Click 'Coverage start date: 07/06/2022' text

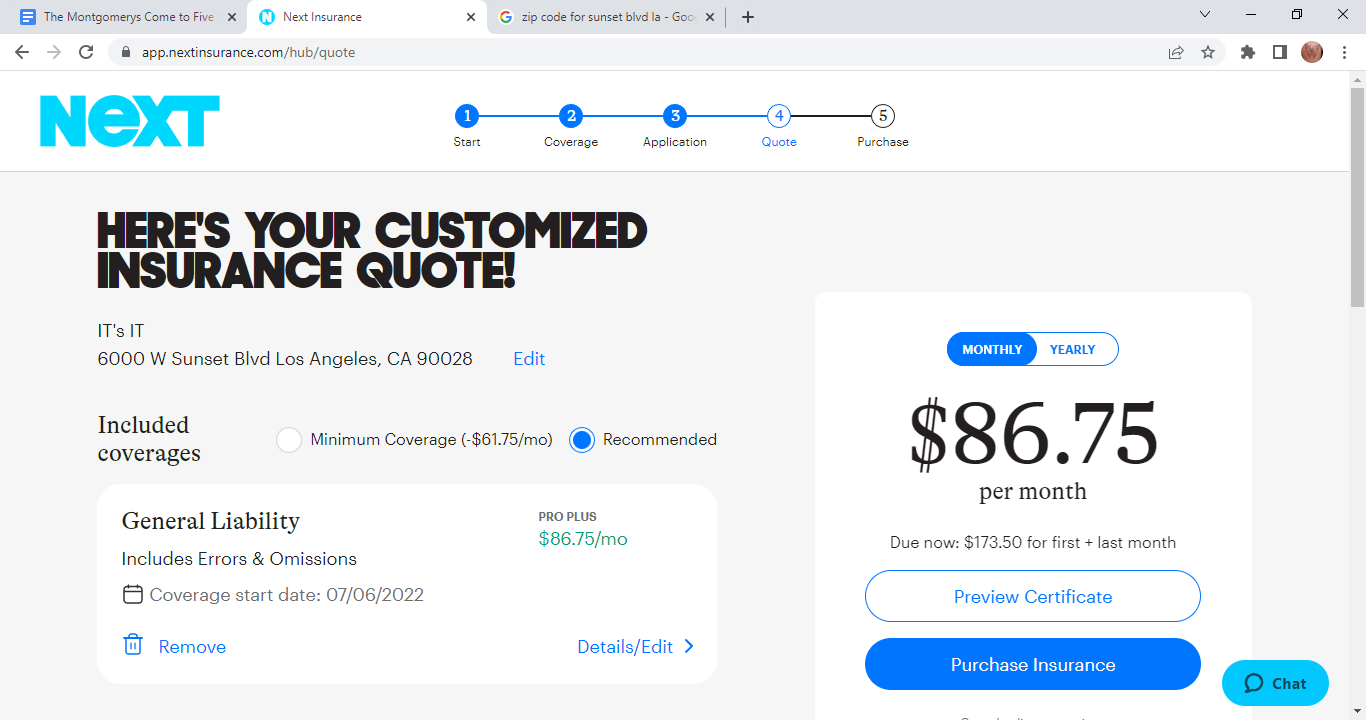(287, 595)
